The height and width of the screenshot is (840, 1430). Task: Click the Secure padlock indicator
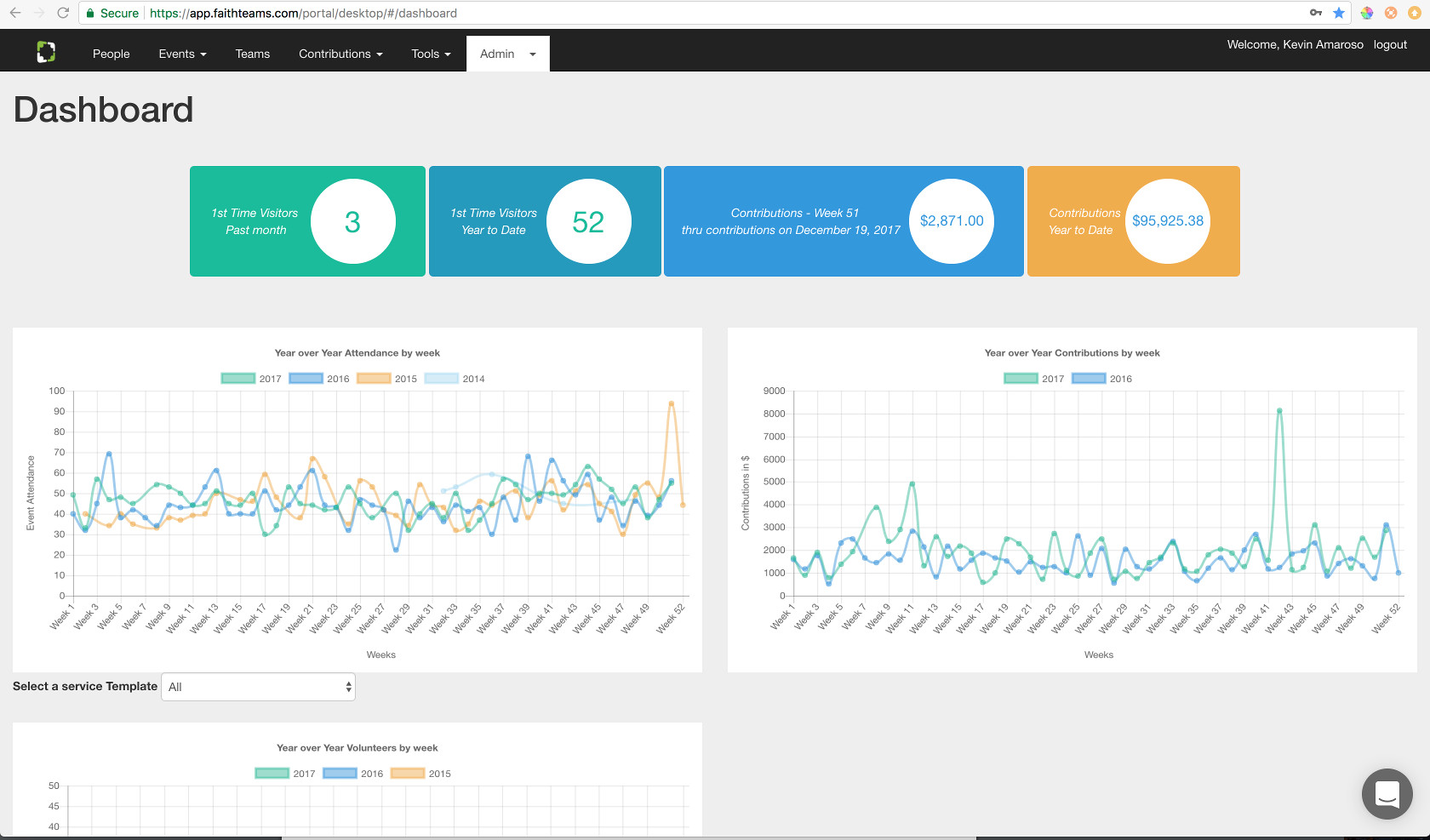[x=112, y=13]
